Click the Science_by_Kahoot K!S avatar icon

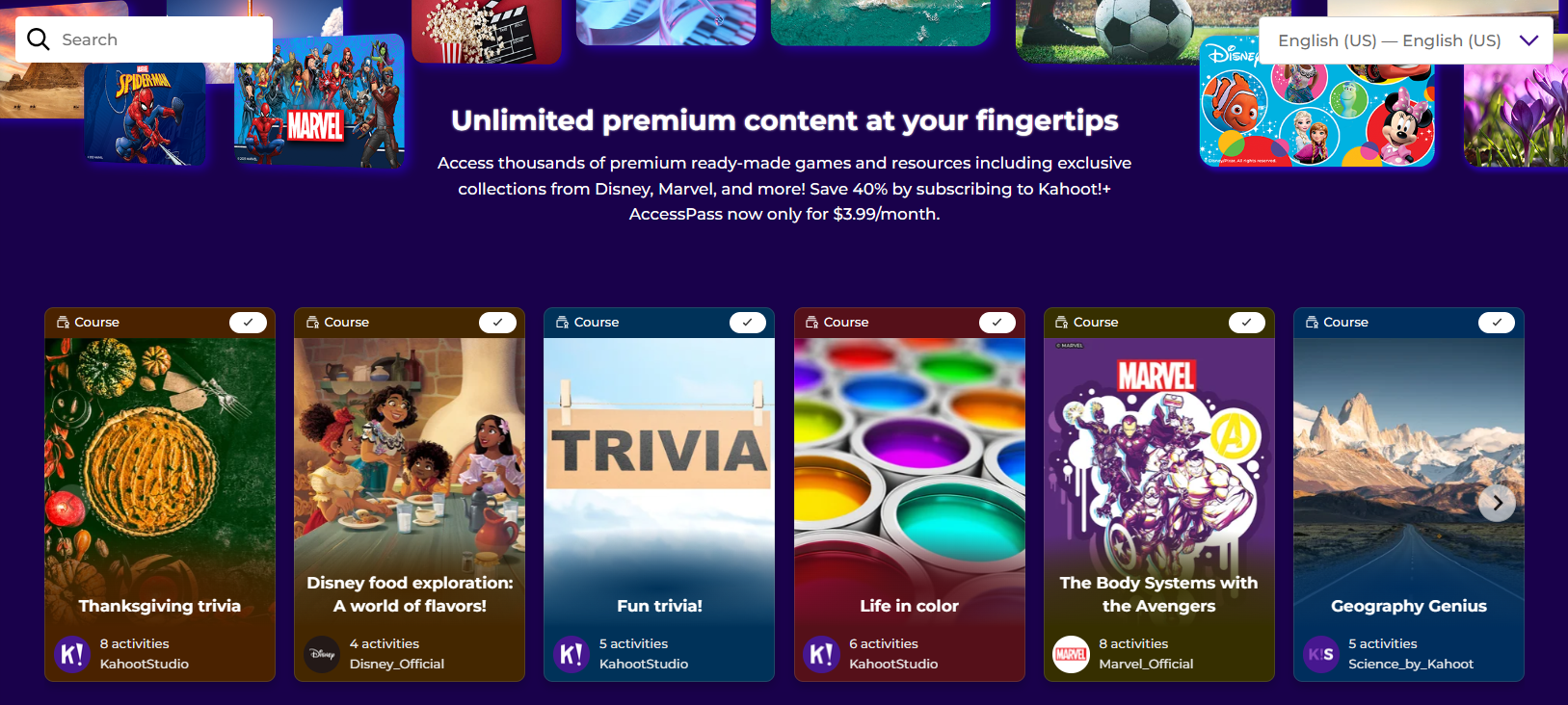click(x=1320, y=654)
